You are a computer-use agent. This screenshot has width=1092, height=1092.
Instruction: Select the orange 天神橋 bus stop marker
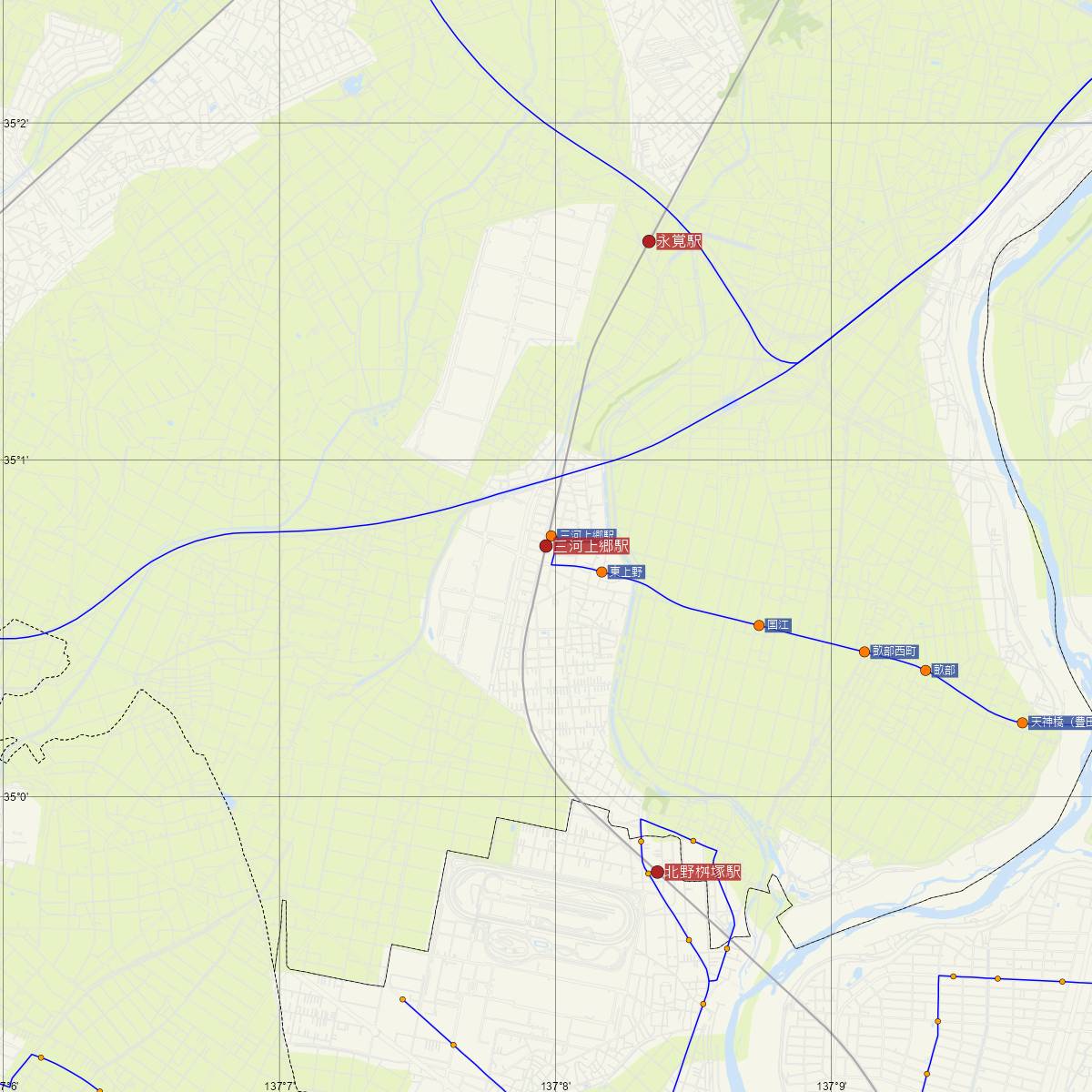tap(1022, 723)
